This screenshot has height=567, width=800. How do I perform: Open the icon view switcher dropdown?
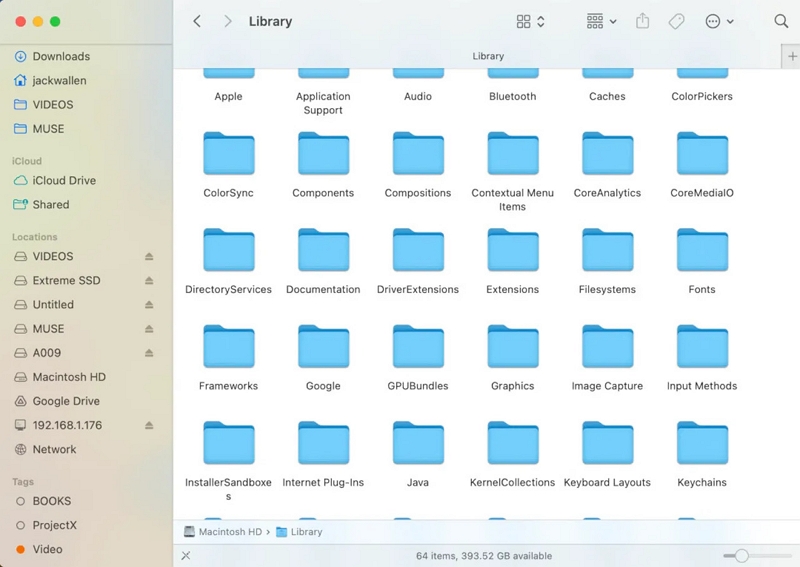click(530, 21)
